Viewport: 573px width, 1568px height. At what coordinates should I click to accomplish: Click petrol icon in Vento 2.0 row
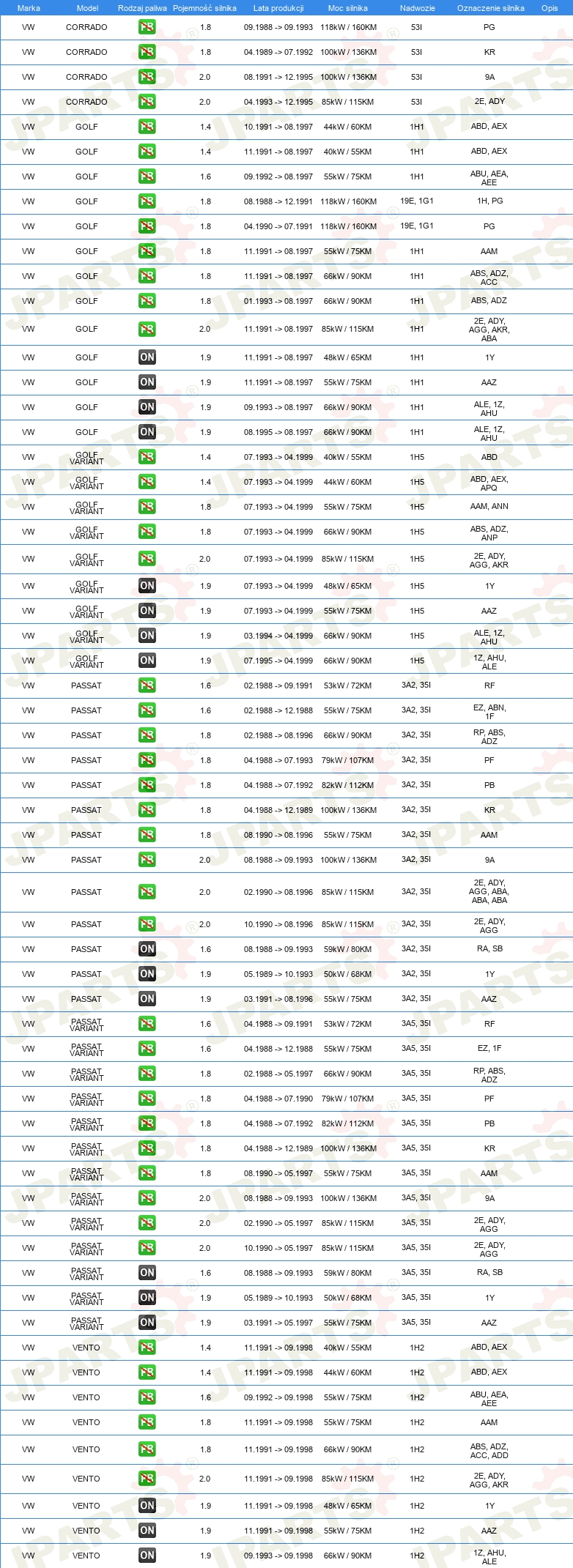pyautogui.click(x=147, y=1479)
